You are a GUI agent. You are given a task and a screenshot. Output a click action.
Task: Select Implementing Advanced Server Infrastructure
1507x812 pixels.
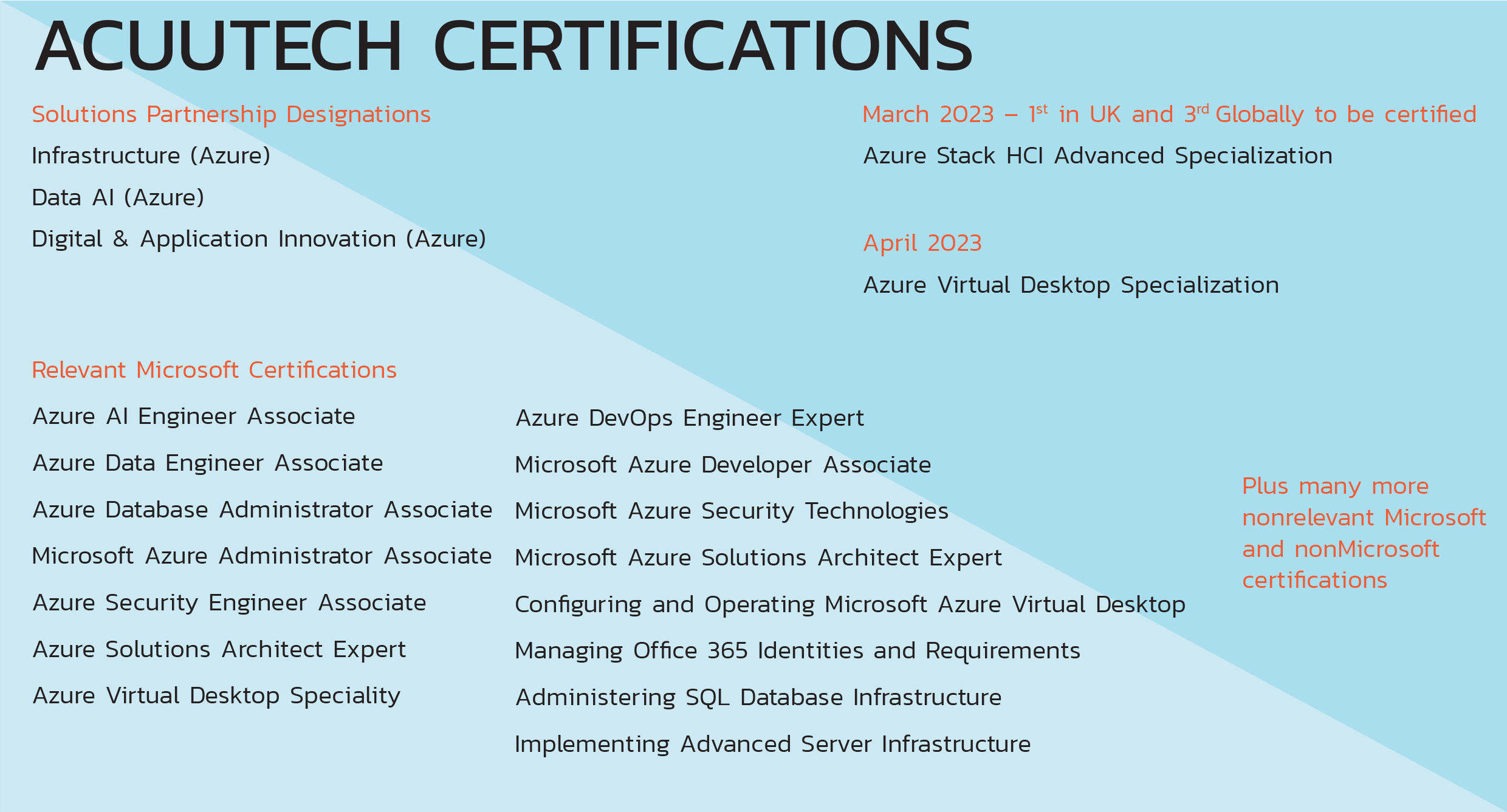[x=773, y=745]
